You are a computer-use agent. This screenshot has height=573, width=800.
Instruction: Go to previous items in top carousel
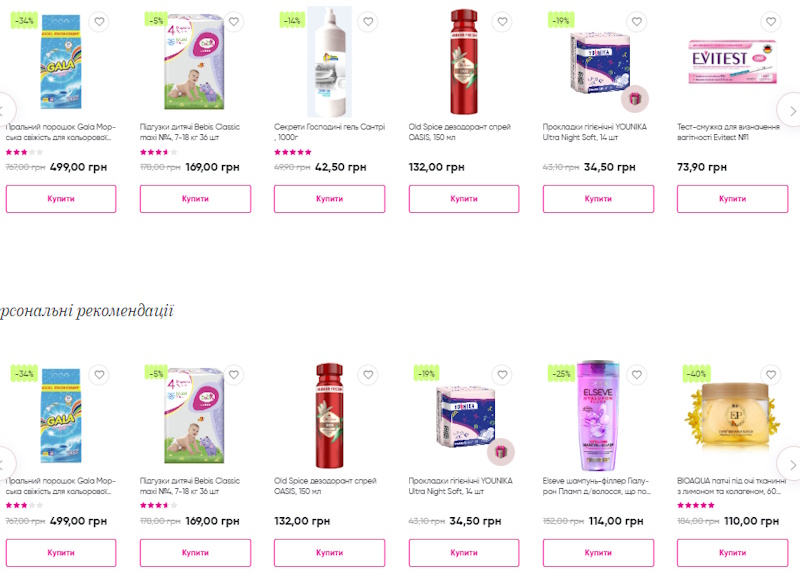(5, 110)
